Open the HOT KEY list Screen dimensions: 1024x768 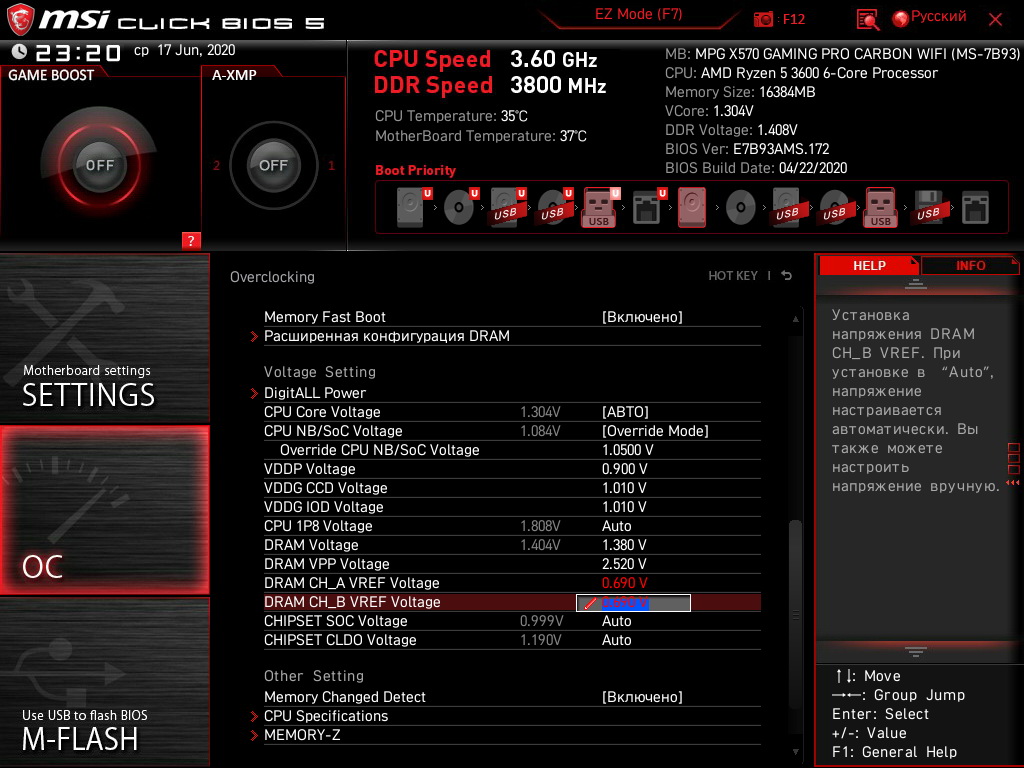point(733,276)
